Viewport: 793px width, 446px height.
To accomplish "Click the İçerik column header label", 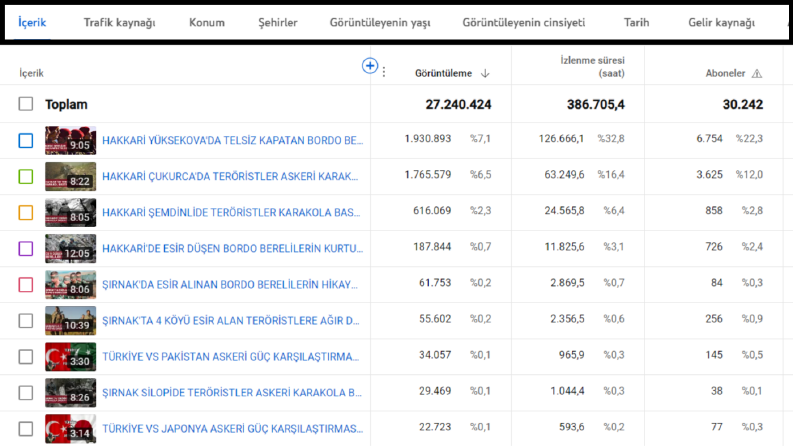I will click(31, 73).
